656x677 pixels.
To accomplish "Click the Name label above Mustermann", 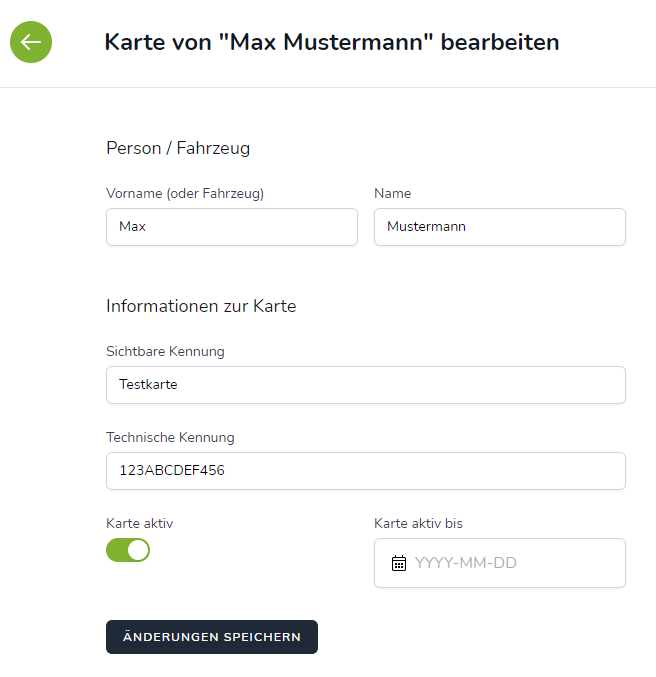I will [392, 193].
